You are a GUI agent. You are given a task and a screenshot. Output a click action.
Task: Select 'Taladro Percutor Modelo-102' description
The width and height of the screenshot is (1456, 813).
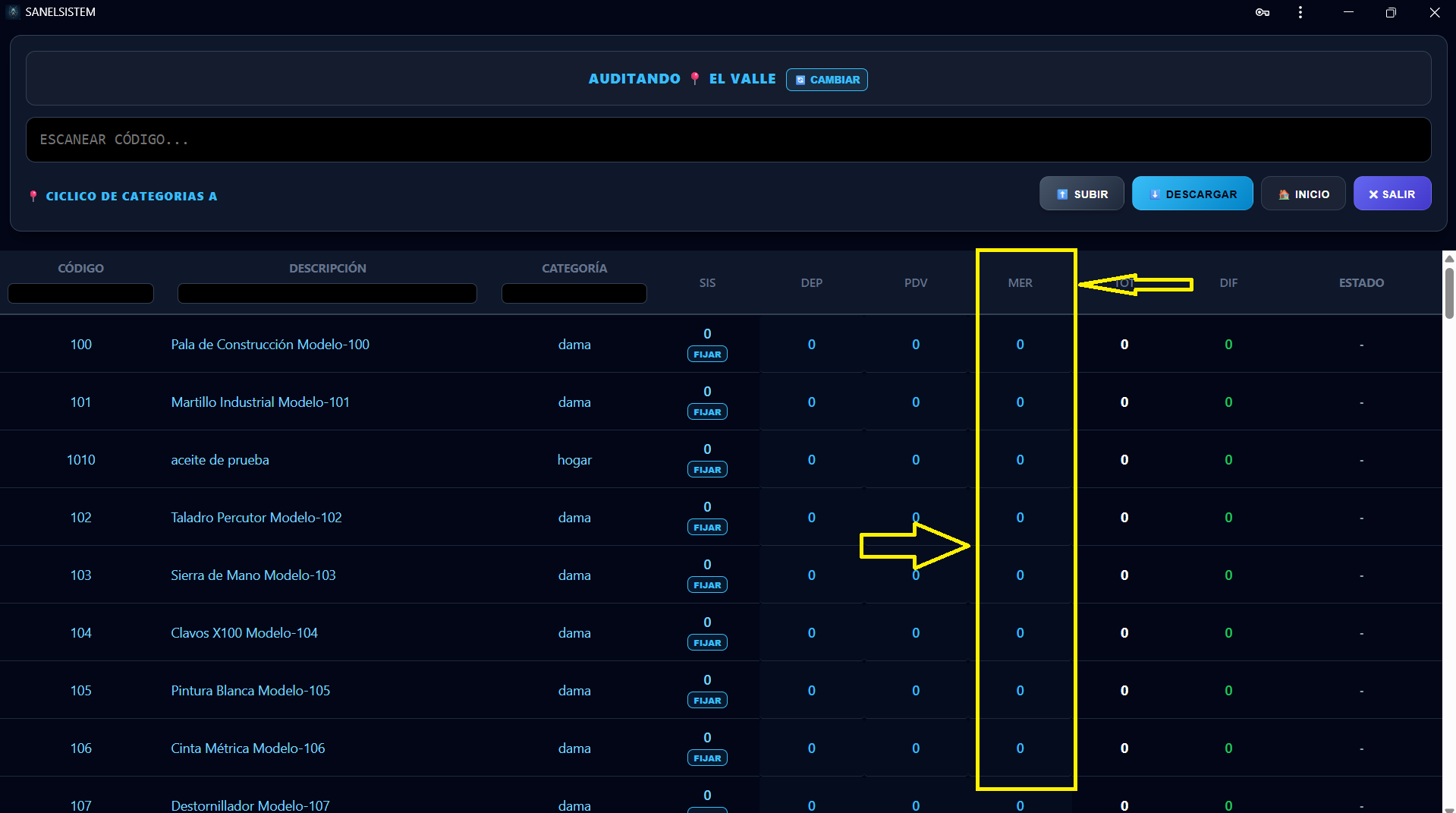click(x=256, y=518)
